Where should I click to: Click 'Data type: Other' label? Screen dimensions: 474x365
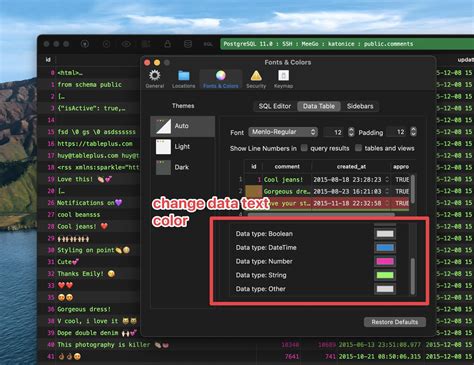261,289
